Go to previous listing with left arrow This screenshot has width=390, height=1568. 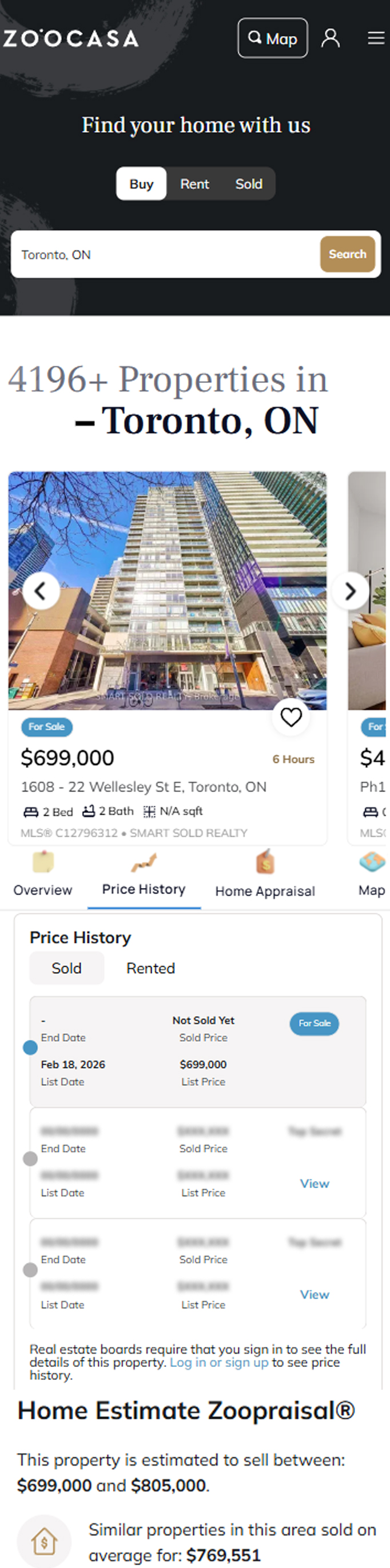pyautogui.click(x=41, y=590)
